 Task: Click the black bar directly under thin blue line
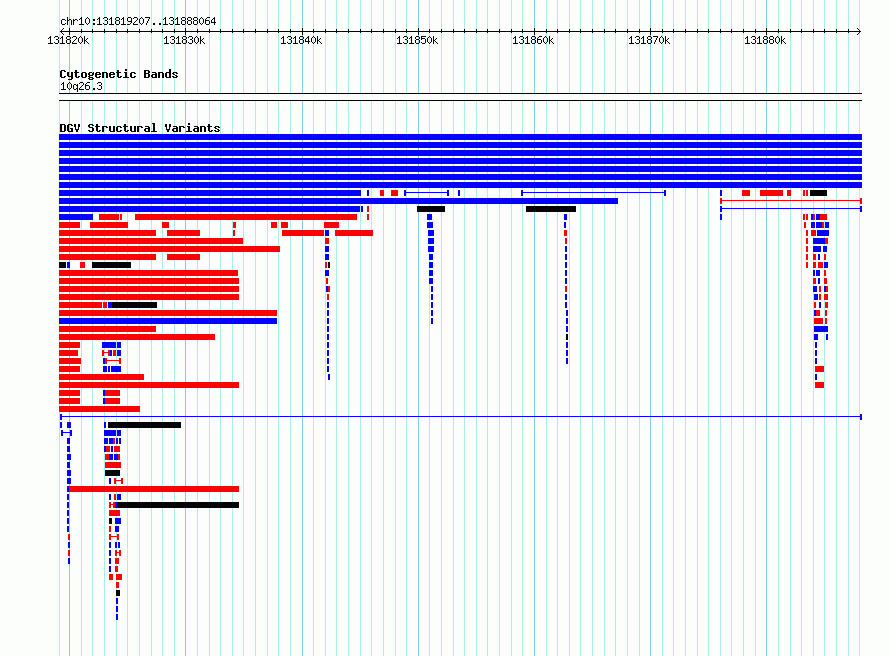coord(144,424)
